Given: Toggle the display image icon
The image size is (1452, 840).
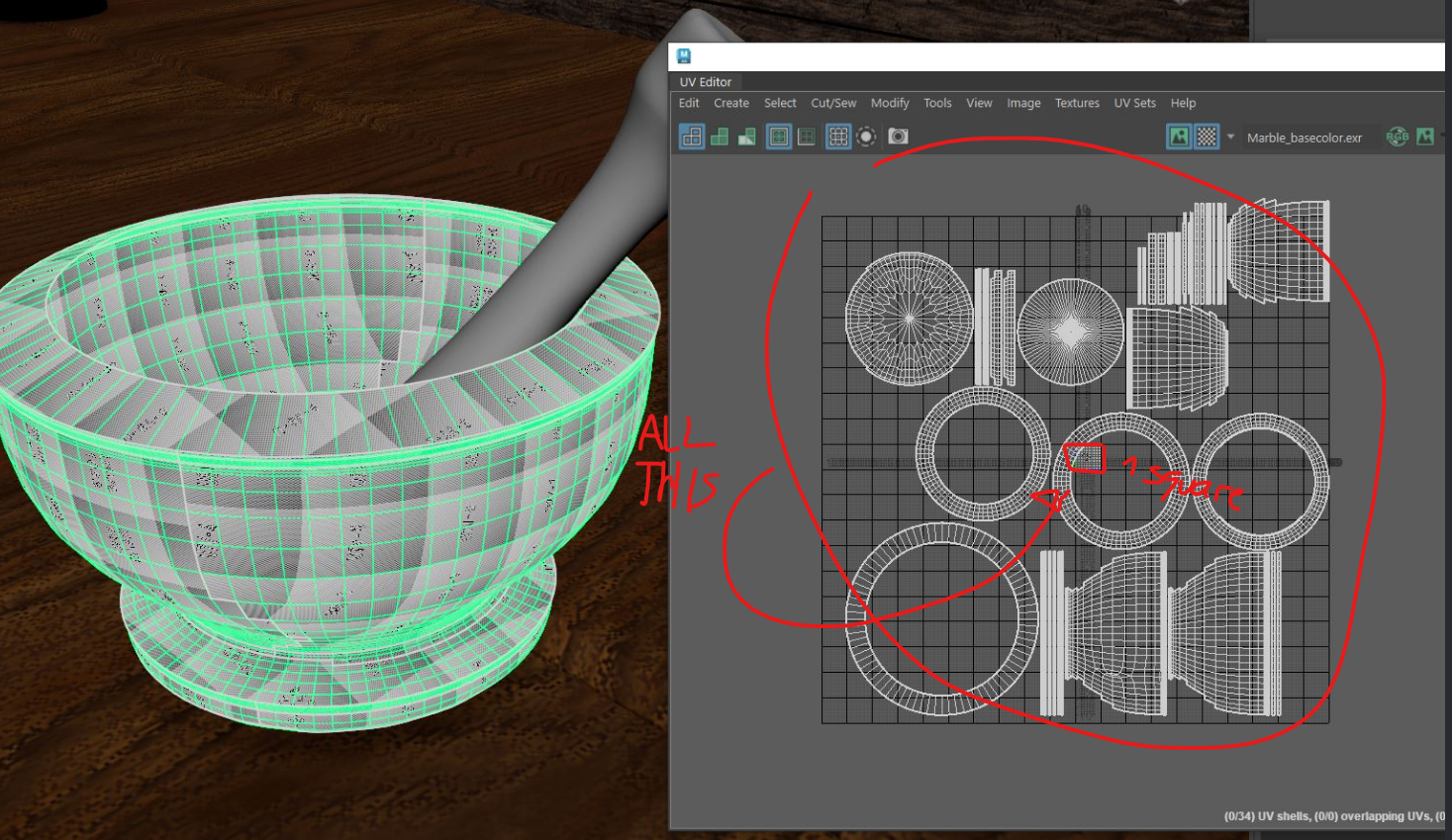Looking at the screenshot, I should [1179, 137].
